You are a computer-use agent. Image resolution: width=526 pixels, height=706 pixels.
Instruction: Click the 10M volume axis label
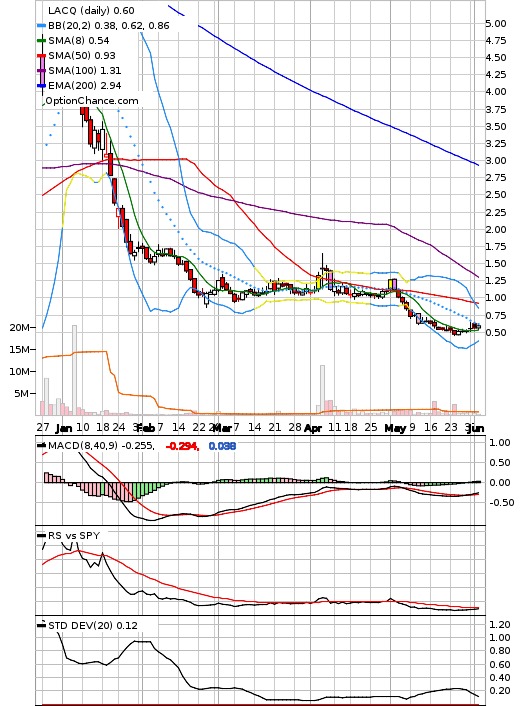[19, 372]
